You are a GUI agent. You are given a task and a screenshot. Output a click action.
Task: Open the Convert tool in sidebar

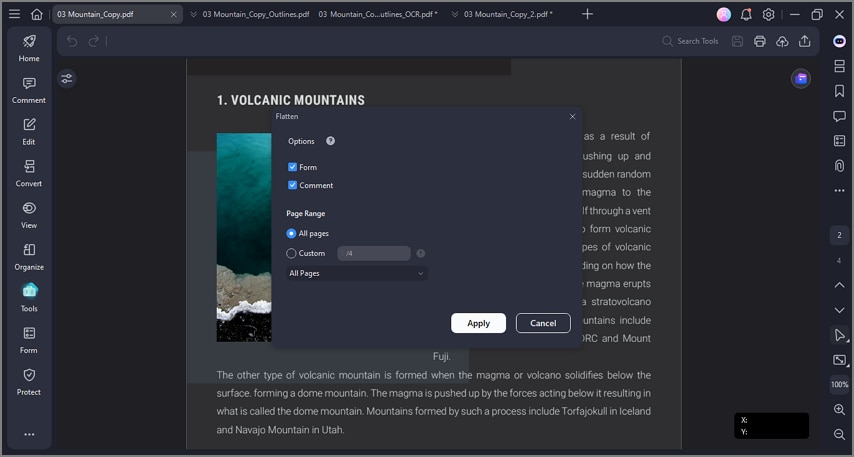29,174
